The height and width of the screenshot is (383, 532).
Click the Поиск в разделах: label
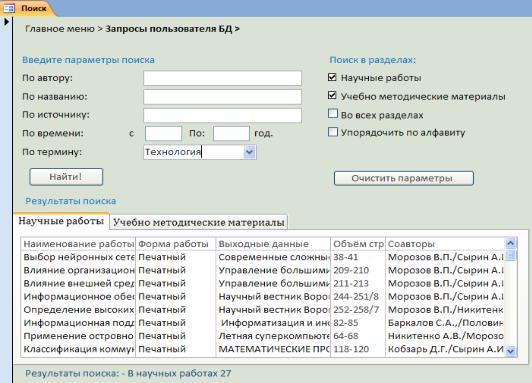pyautogui.click(x=373, y=60)
